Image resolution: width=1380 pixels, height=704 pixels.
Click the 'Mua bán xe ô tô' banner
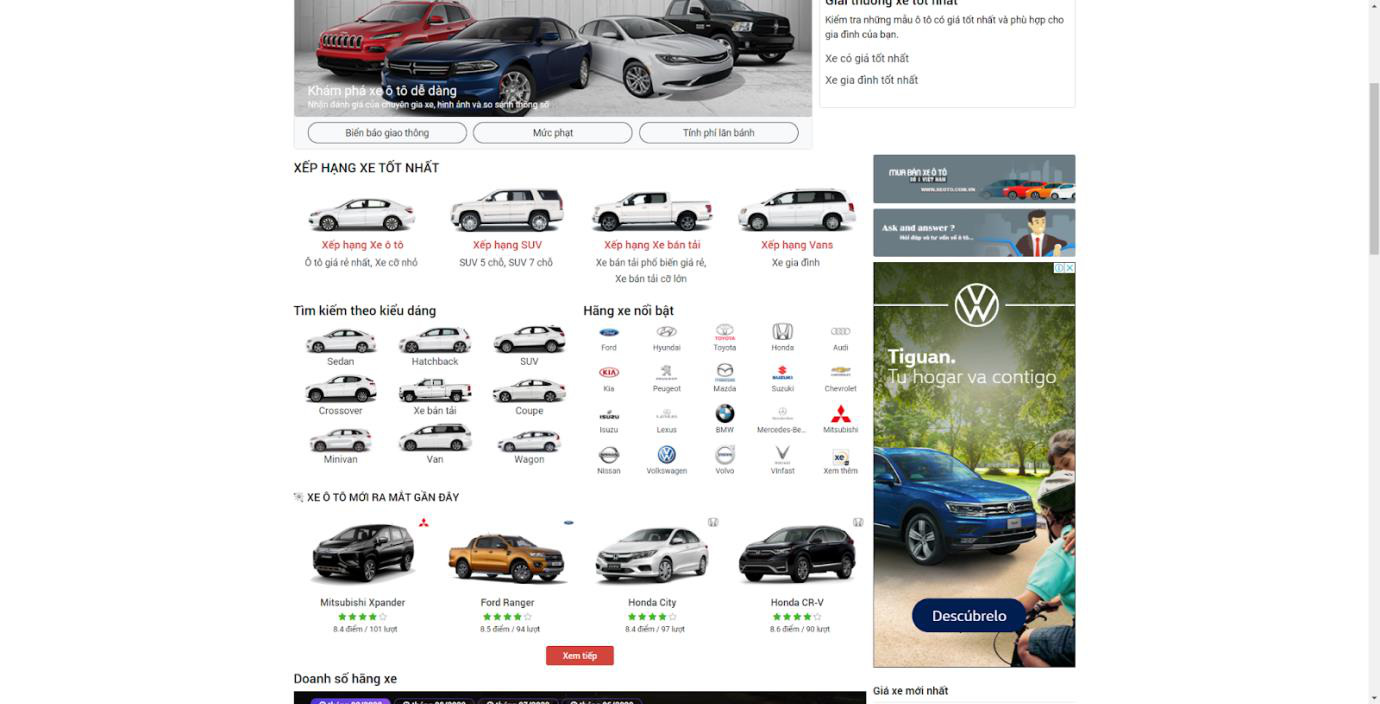pos(974,178)
